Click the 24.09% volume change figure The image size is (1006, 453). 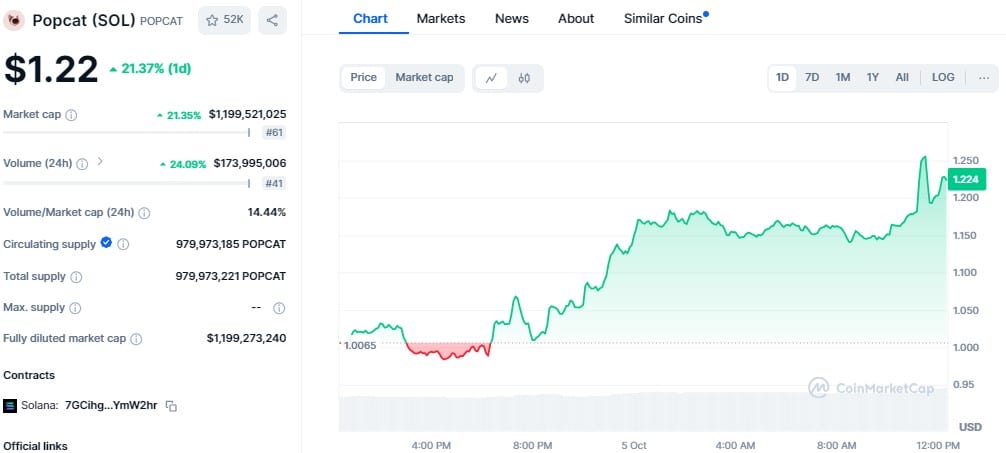(183, 164)
